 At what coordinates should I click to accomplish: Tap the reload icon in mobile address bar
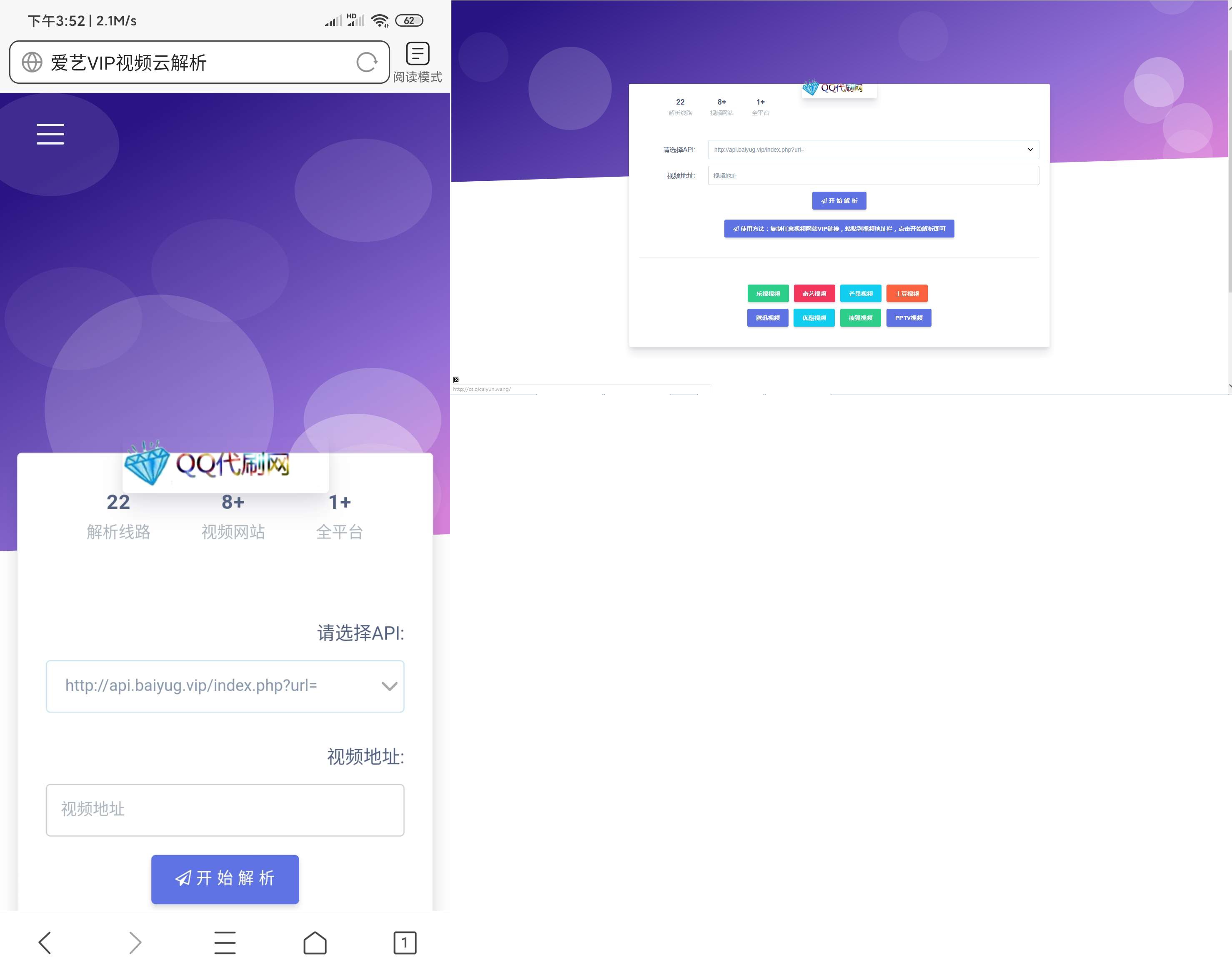click(366, 62)
